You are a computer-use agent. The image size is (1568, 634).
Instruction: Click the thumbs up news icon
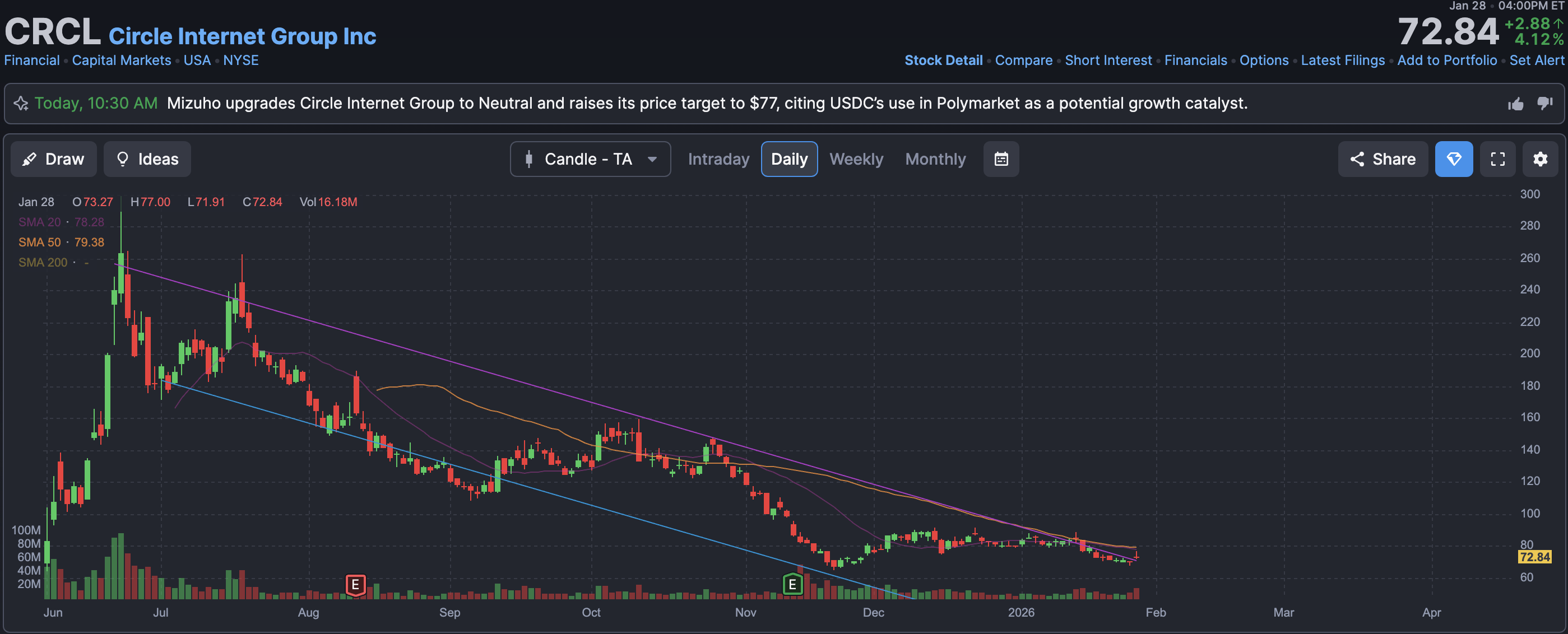(1516, 104)
